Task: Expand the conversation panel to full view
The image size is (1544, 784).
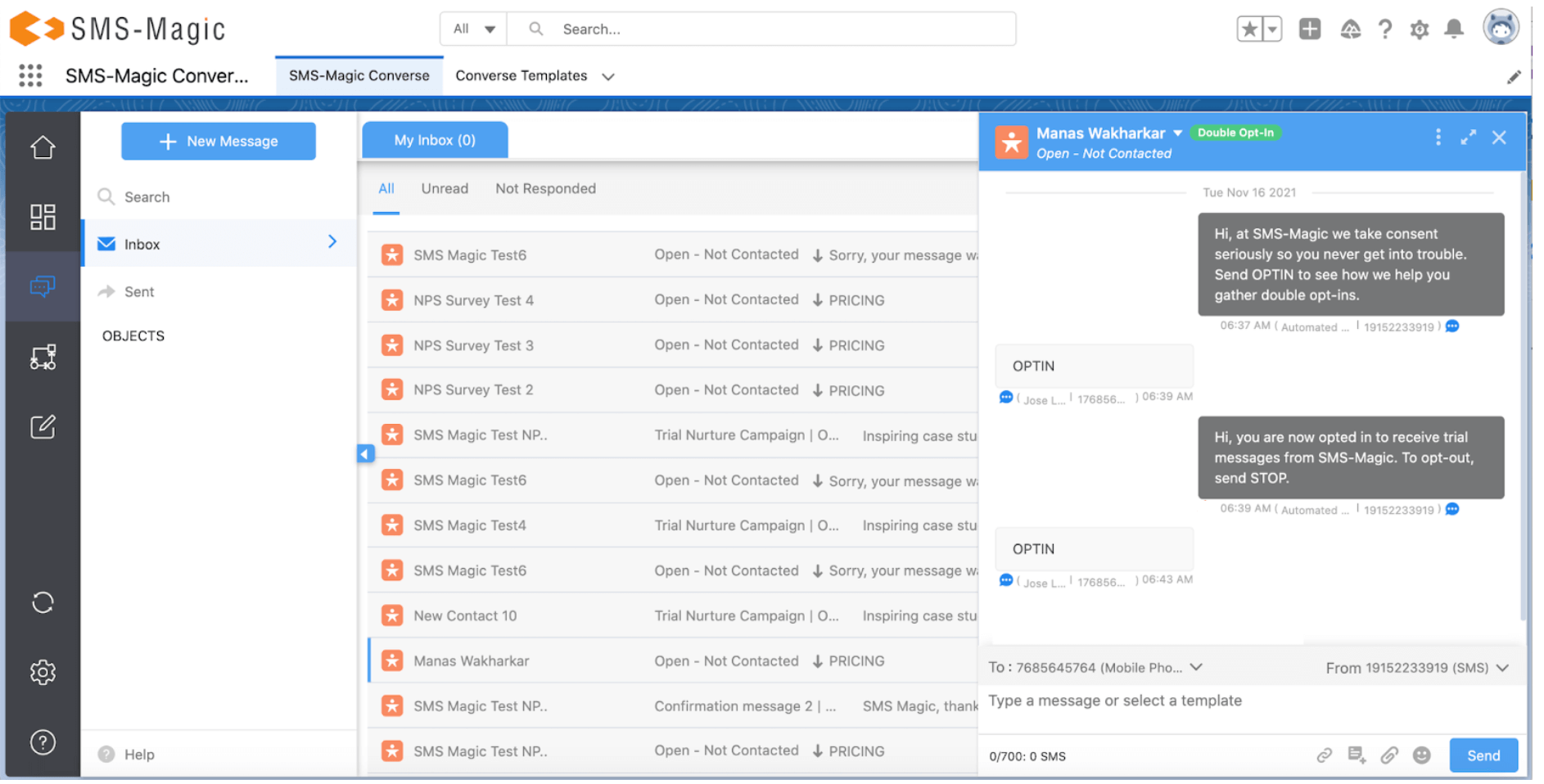Action: (1469, 137)
